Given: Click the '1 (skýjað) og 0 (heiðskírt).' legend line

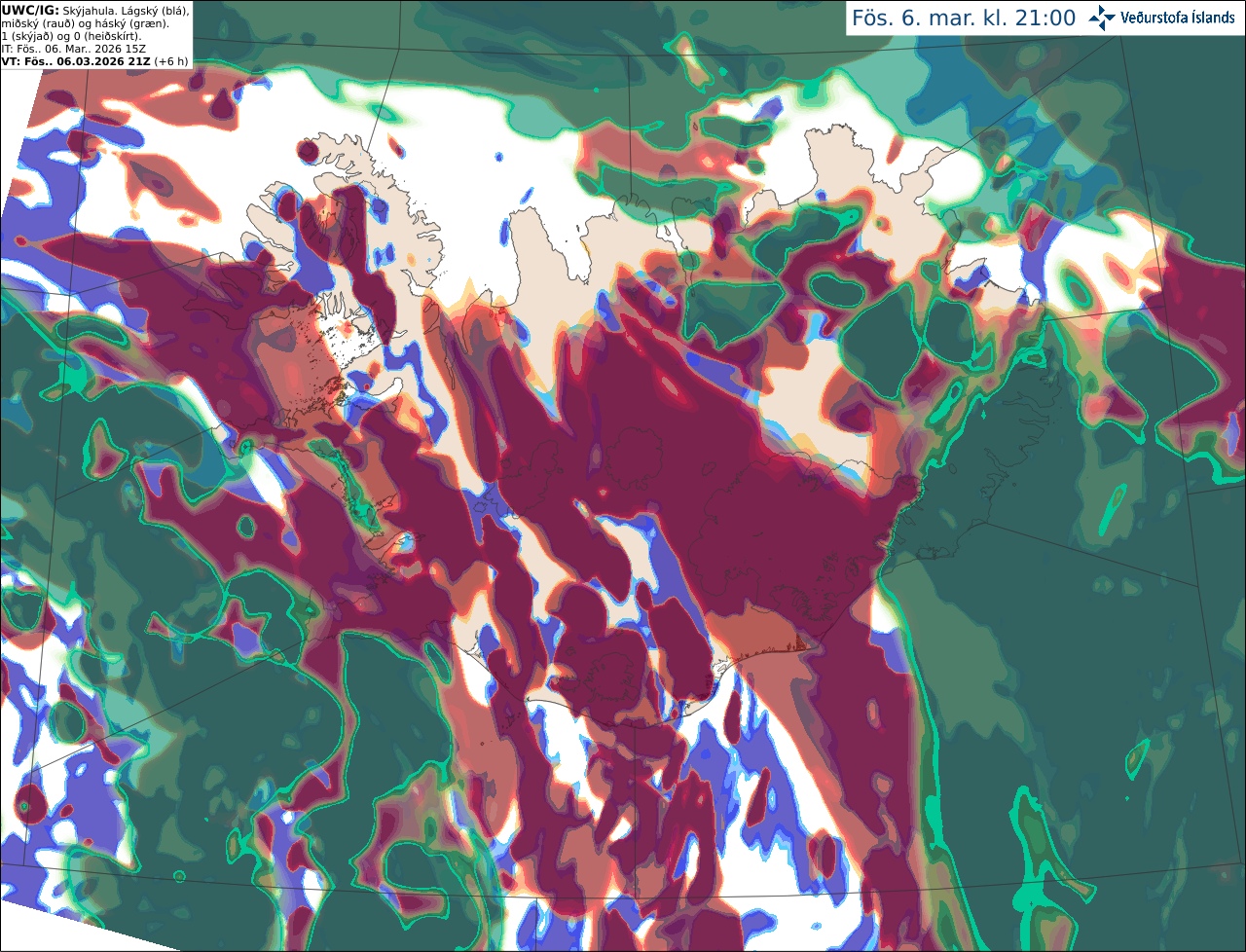Looking at the screenshot, I should [x=71, y=36].
